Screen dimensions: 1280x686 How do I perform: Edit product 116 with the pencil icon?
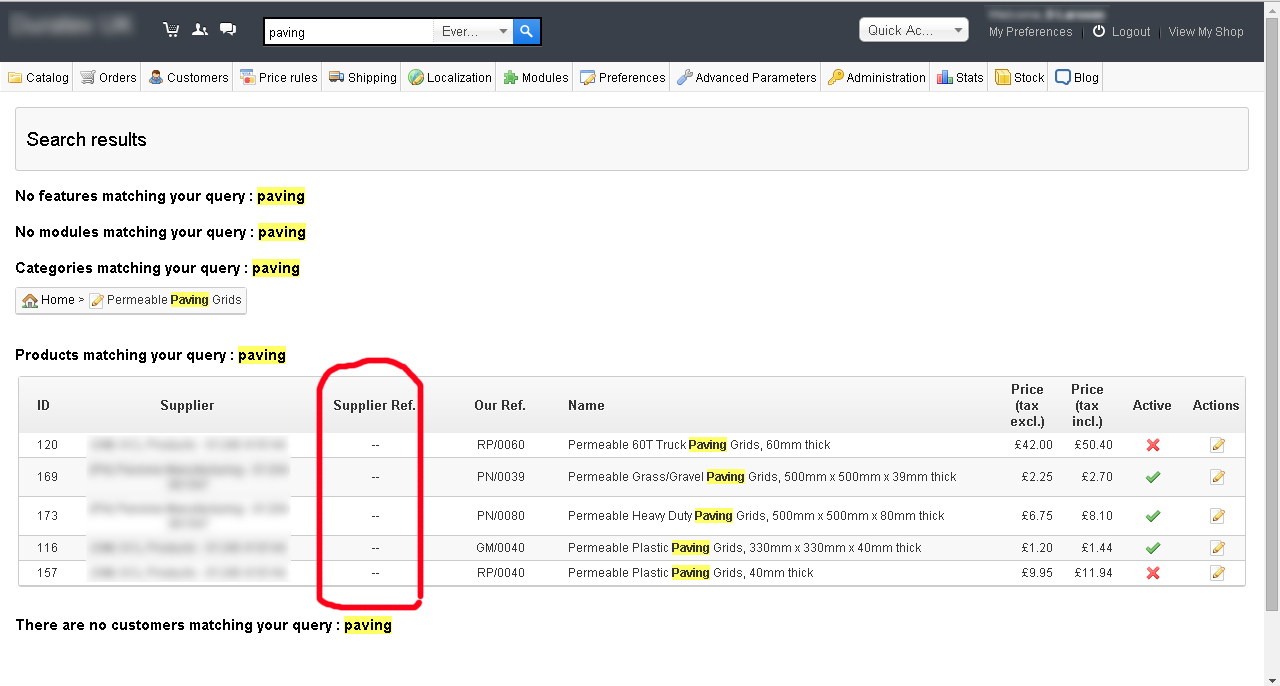[x=1217, y=548]
